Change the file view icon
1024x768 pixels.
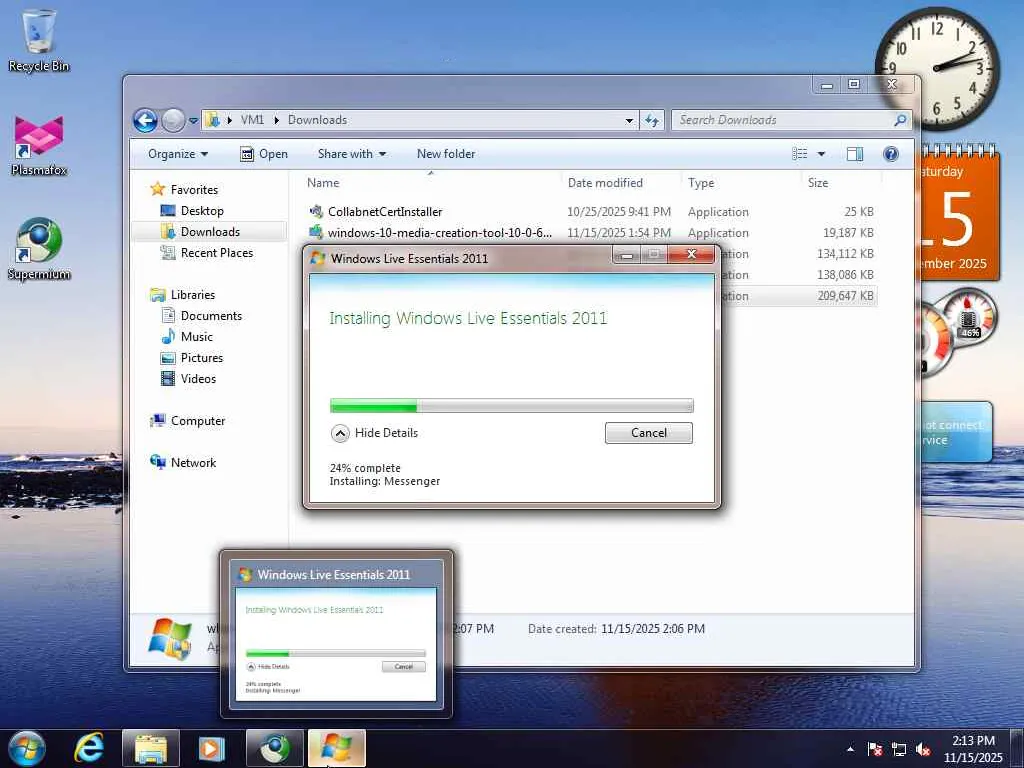coord(800,154)
